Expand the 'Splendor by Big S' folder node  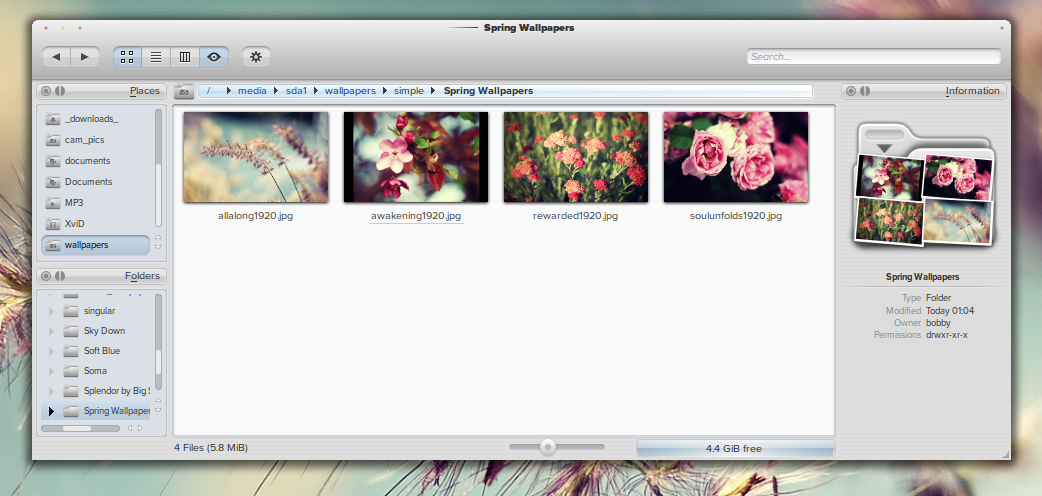pyautogui.click(x=51, y=391)
